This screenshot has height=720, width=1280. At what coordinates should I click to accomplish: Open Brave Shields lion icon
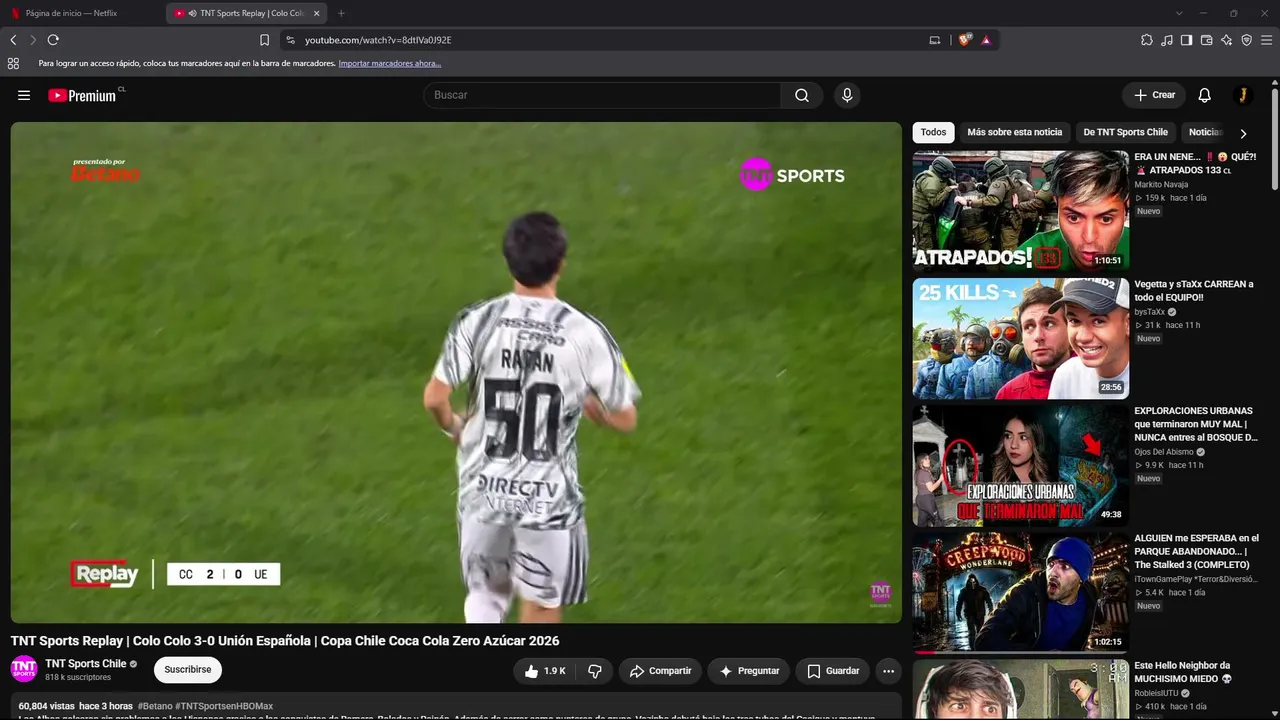coord(965,40)
